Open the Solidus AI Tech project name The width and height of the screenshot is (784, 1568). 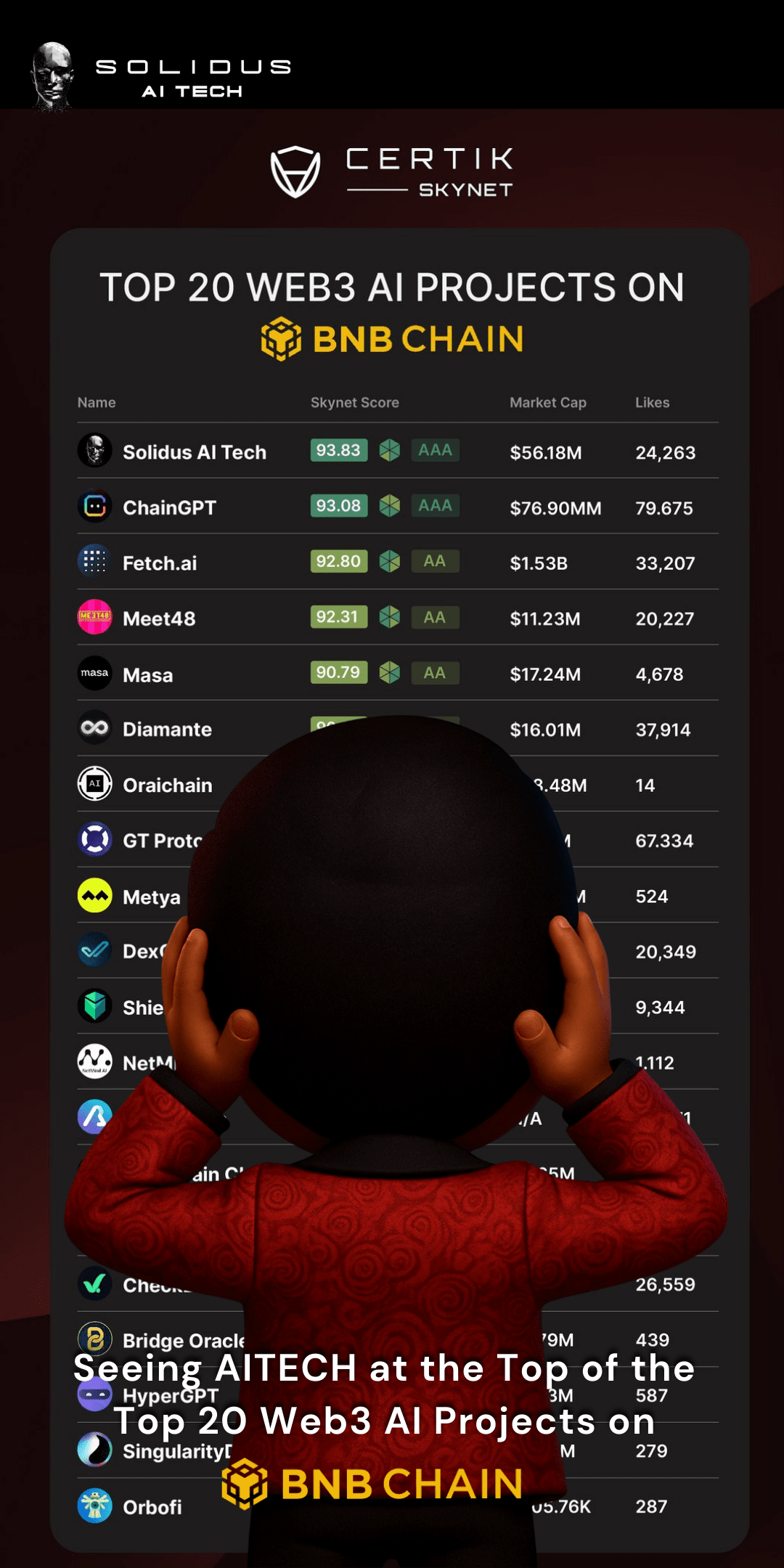pos(195,452)
